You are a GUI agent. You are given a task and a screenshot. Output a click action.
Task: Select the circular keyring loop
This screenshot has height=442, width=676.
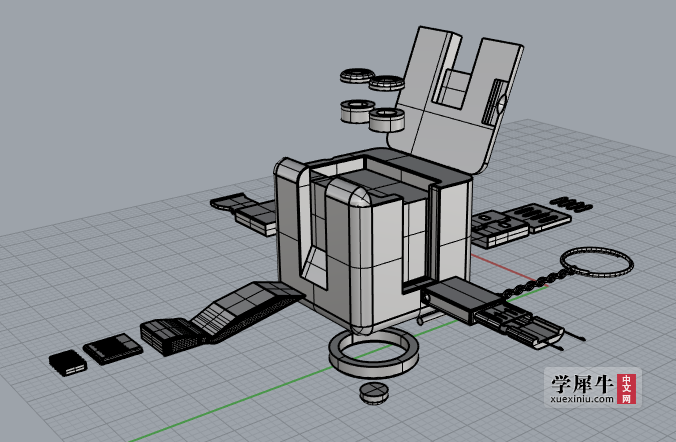pyautogui.click(x=597, y=262)
